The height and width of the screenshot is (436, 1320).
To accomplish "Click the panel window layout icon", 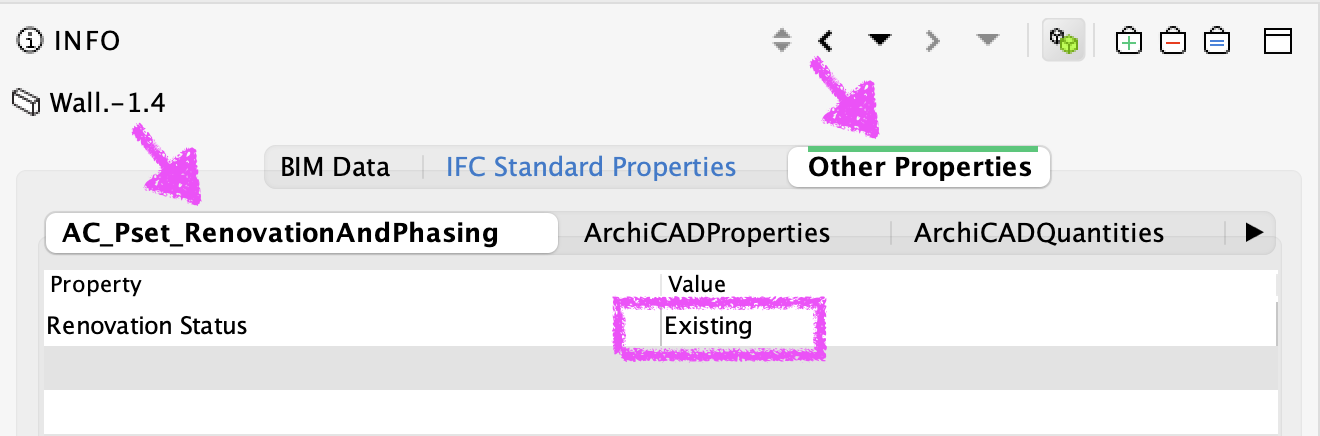I will coord(1279,41).
